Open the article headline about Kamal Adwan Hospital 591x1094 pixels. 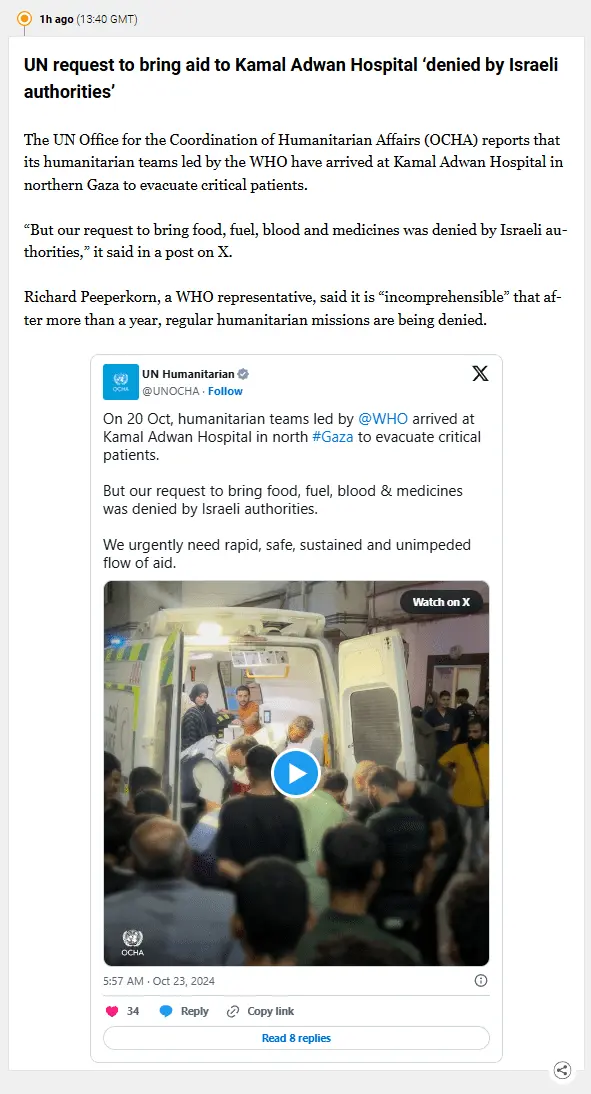[291, 78]
